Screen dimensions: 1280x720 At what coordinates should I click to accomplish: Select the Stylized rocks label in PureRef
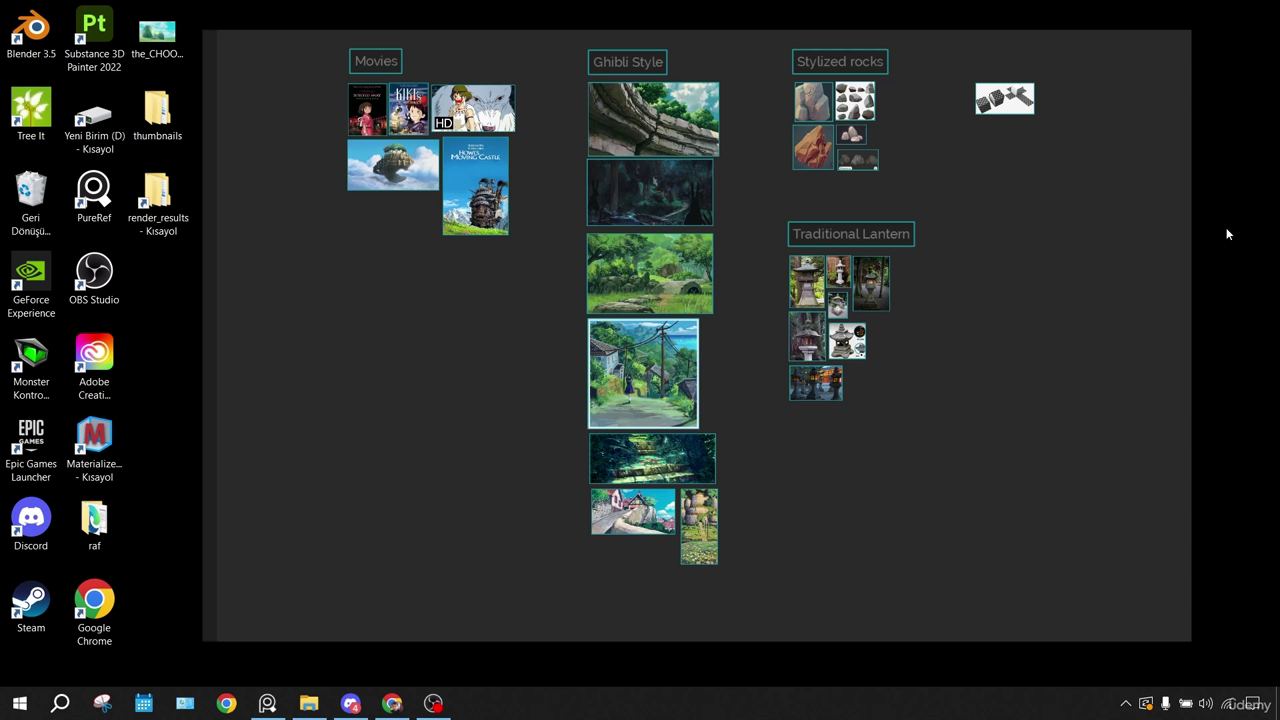click(x=840, y=62)
